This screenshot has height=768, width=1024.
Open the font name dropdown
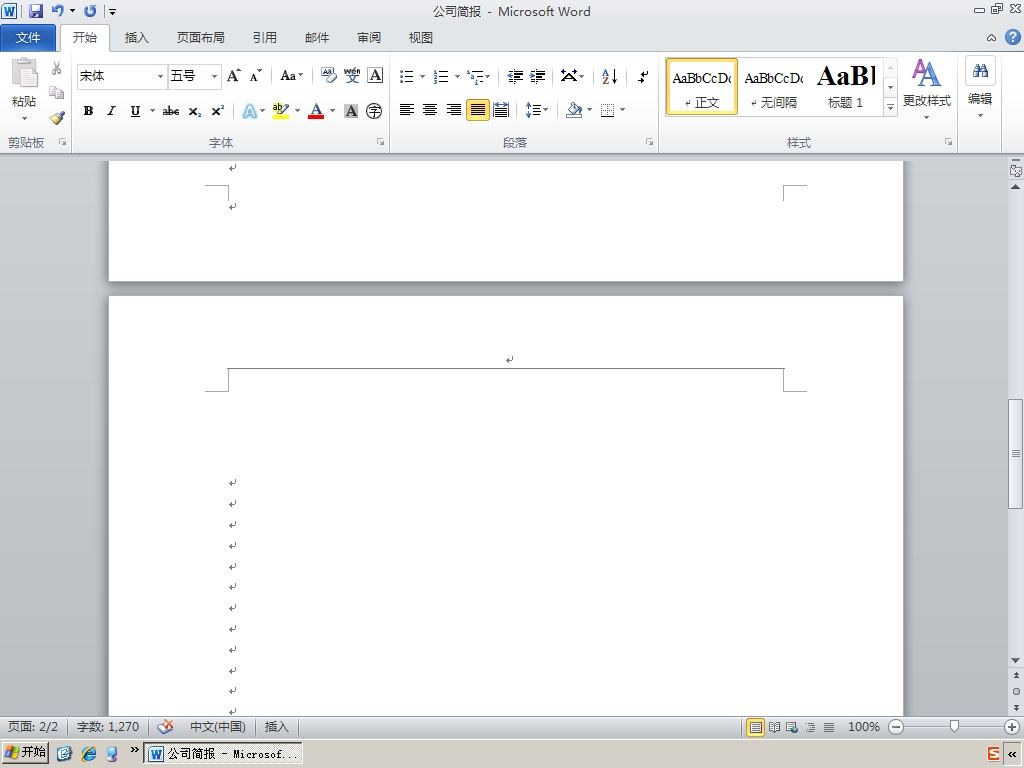[160, 76]
